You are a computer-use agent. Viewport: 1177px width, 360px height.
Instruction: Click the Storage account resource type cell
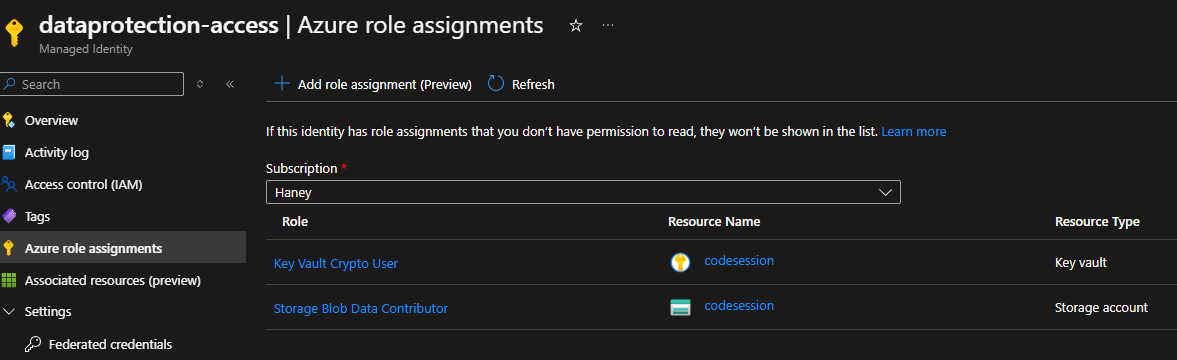[1101, 308]
